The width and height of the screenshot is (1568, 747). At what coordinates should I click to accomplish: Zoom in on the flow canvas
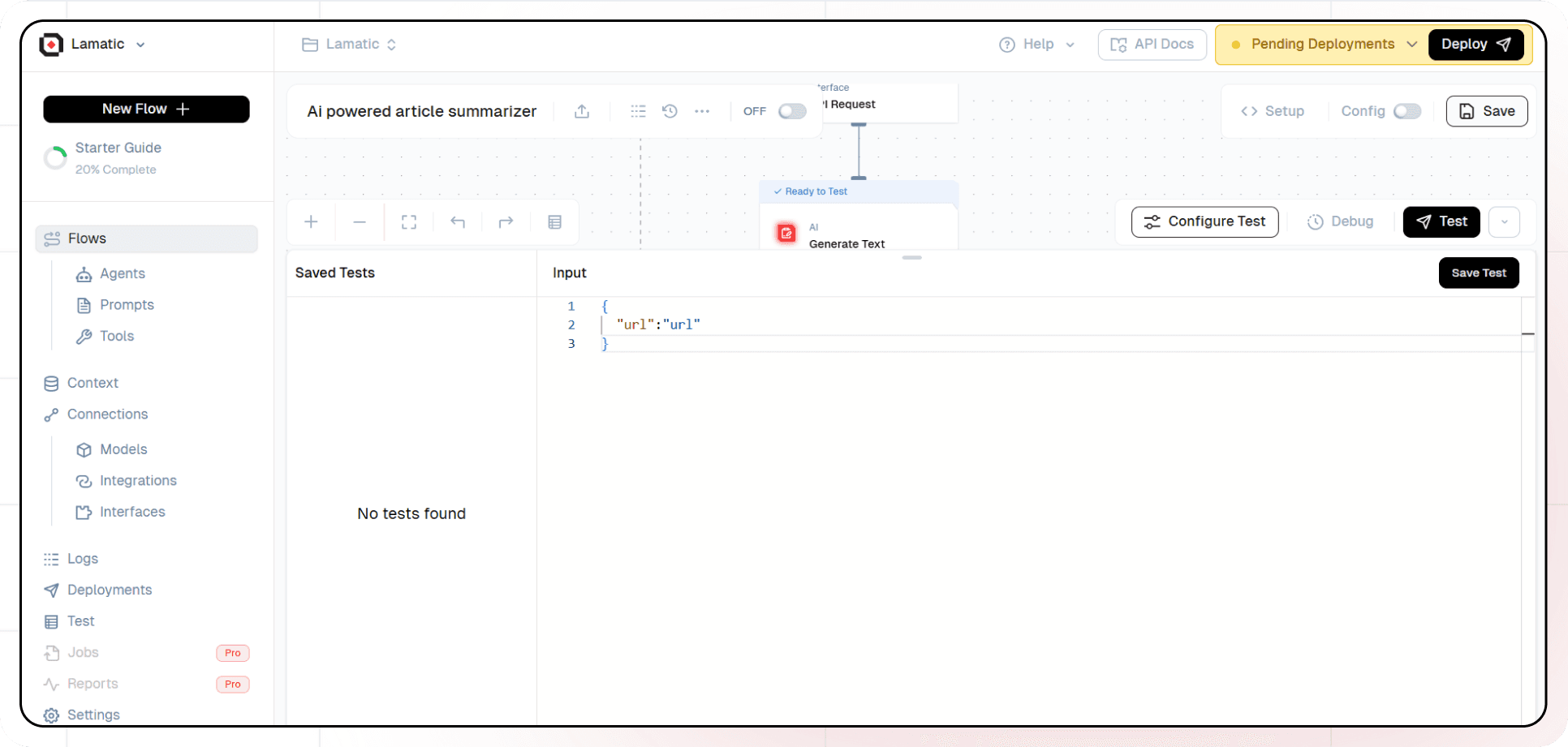coord(311,221)
